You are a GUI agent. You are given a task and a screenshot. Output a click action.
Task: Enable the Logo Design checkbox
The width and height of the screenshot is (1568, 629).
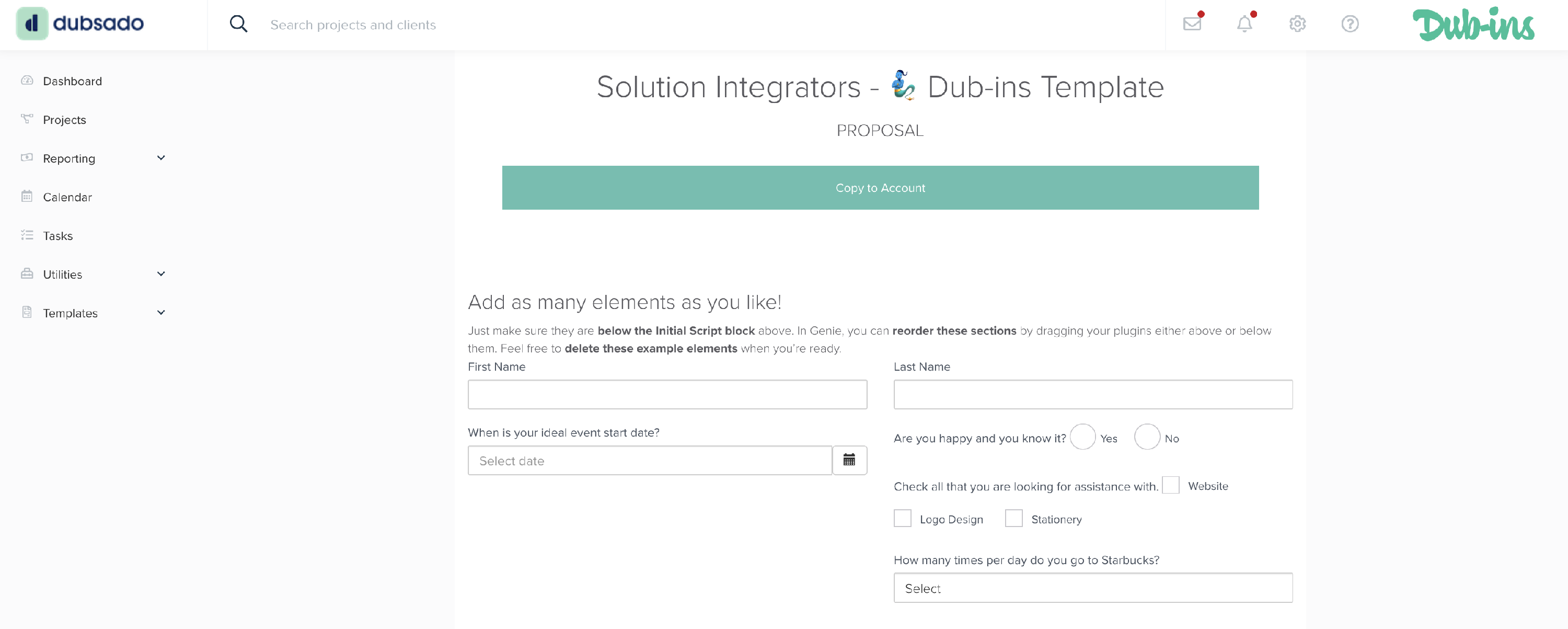point(903,518)
